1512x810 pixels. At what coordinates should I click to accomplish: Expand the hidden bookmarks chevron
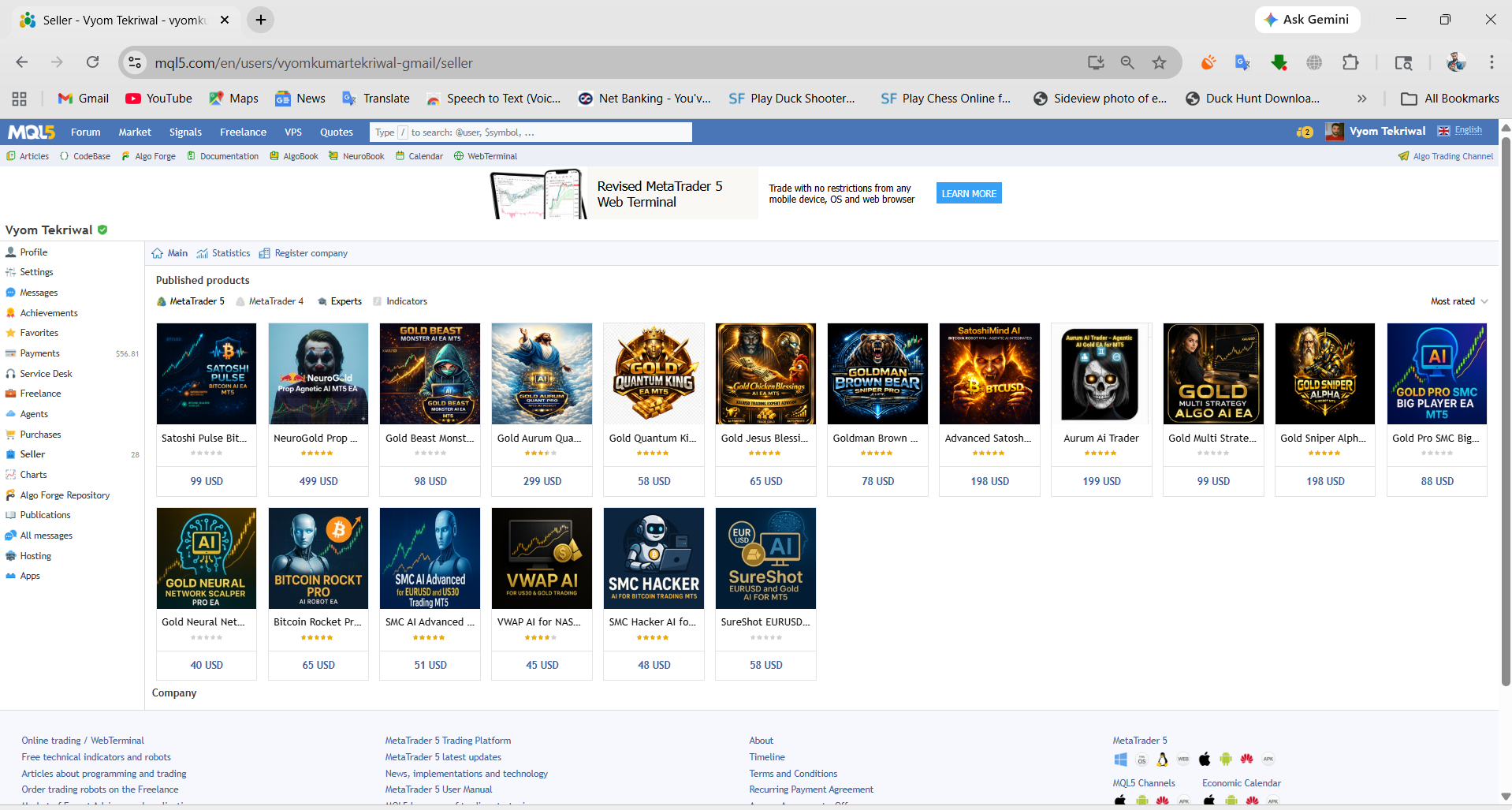click(1361, 99)
